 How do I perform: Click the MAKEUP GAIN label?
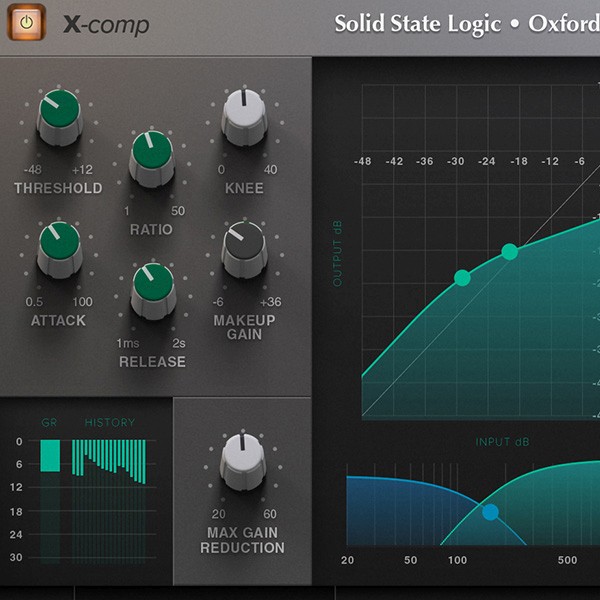pos(244,327)
